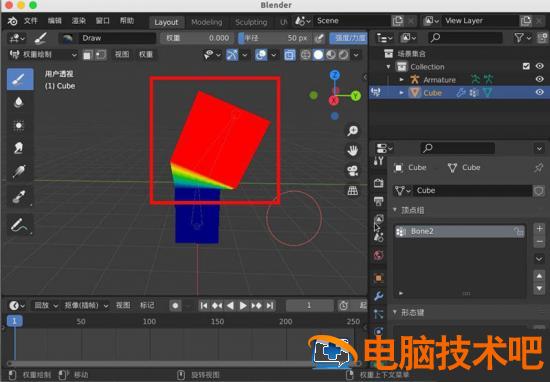Select the Draw brush tool
Image resolution: width=550 pixels, height=382 pixels.
pyautogui.click(x=20, y=79)
